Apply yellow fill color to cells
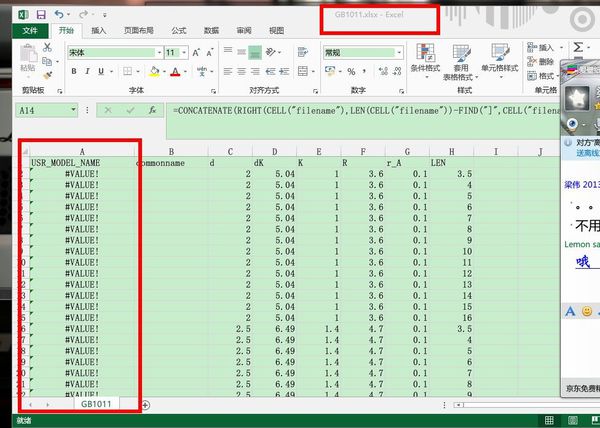The width and height of the screenshot is (600, 428). point(154,71)
